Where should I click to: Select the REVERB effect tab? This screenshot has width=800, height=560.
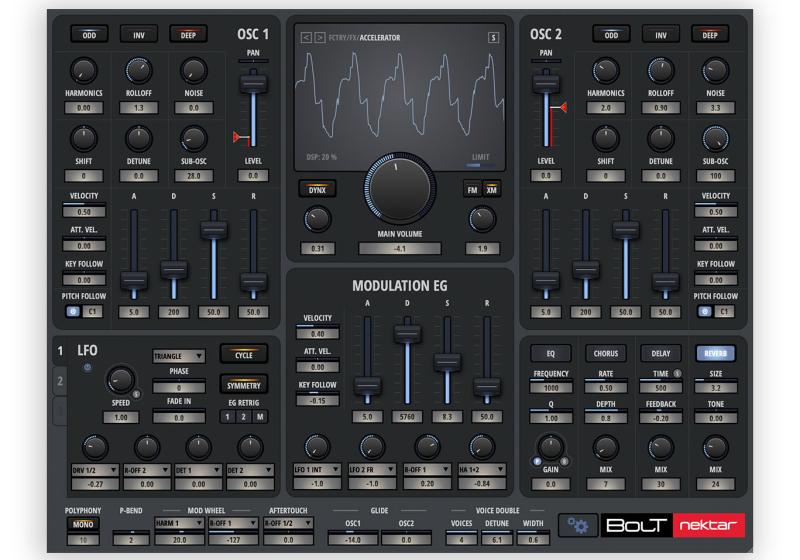715,353
